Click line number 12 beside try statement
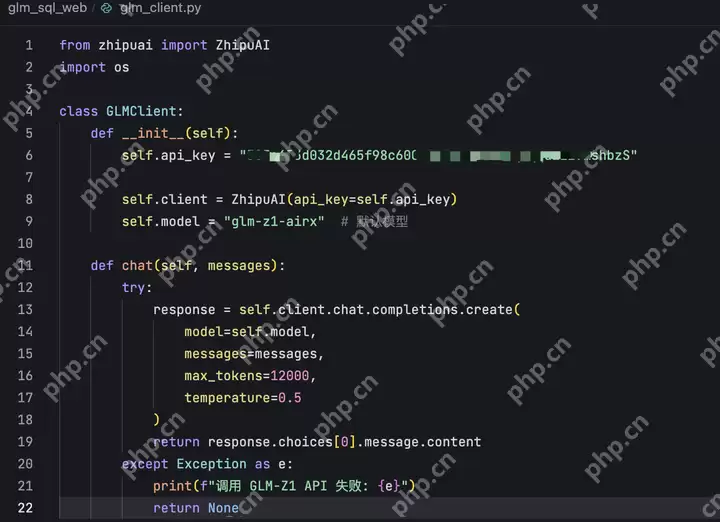The height and width of the screenshot is (522, 720). tap(25, 287)
